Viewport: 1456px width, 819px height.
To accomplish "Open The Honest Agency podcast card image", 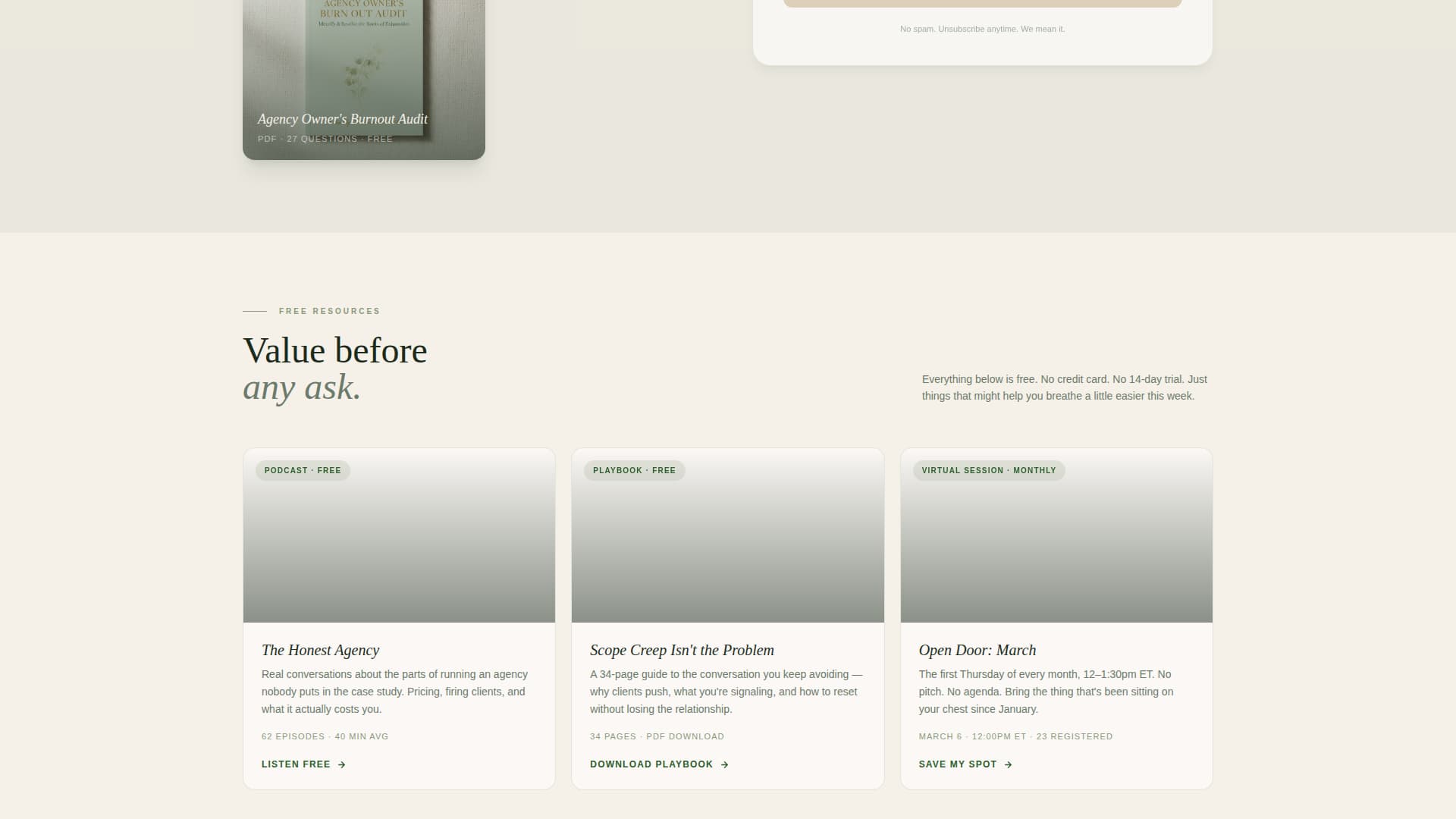I will (x=399, y=538).
